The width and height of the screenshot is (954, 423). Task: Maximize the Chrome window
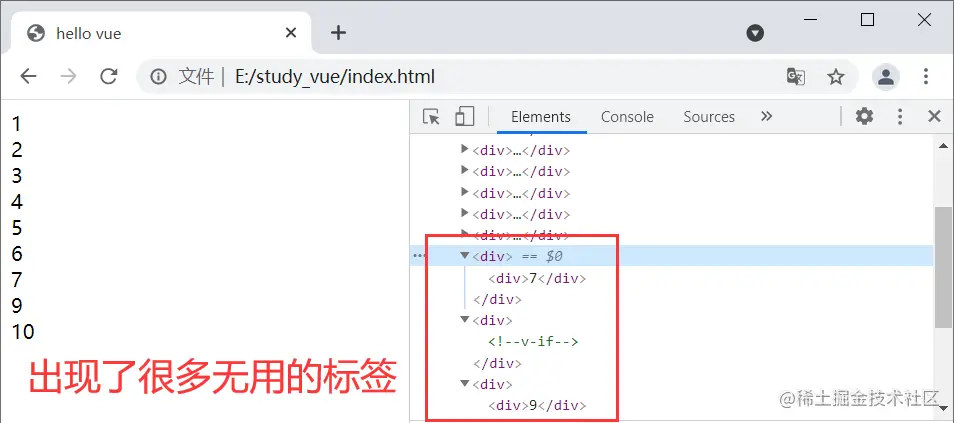click(x=868, y=20)
